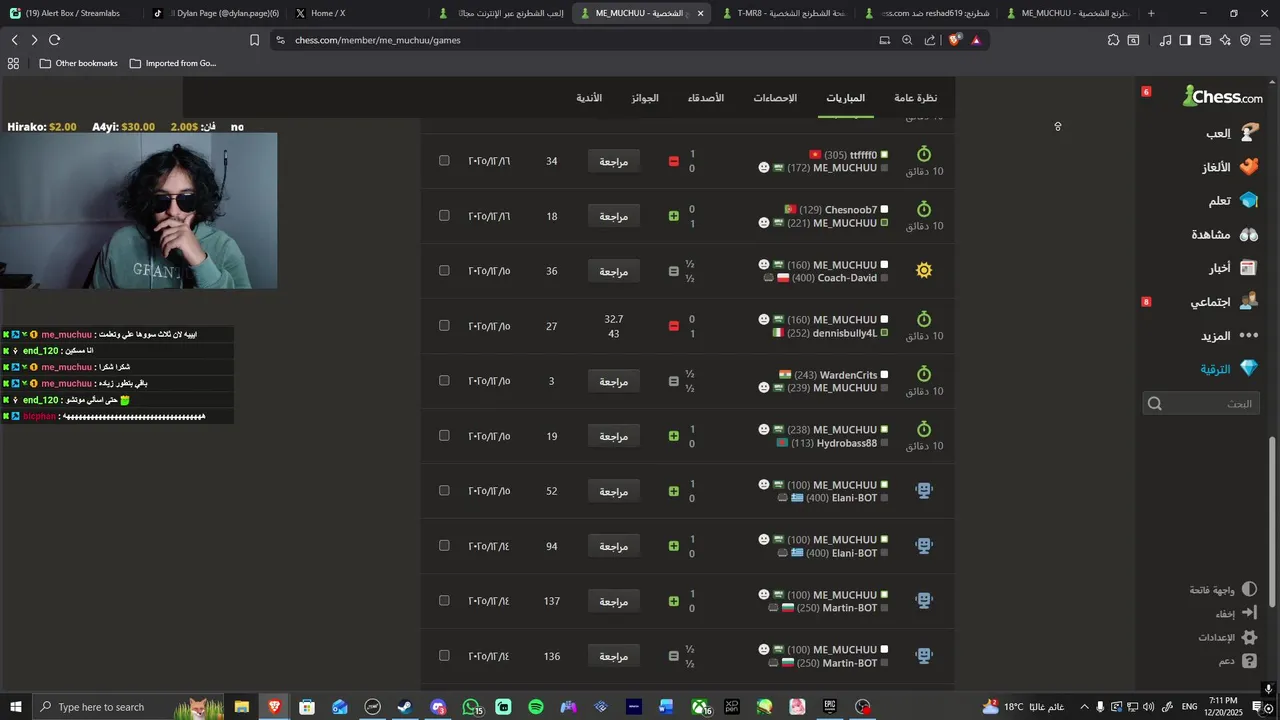Switch to the Friends (الأصدقاء) tab

point(705,98)
